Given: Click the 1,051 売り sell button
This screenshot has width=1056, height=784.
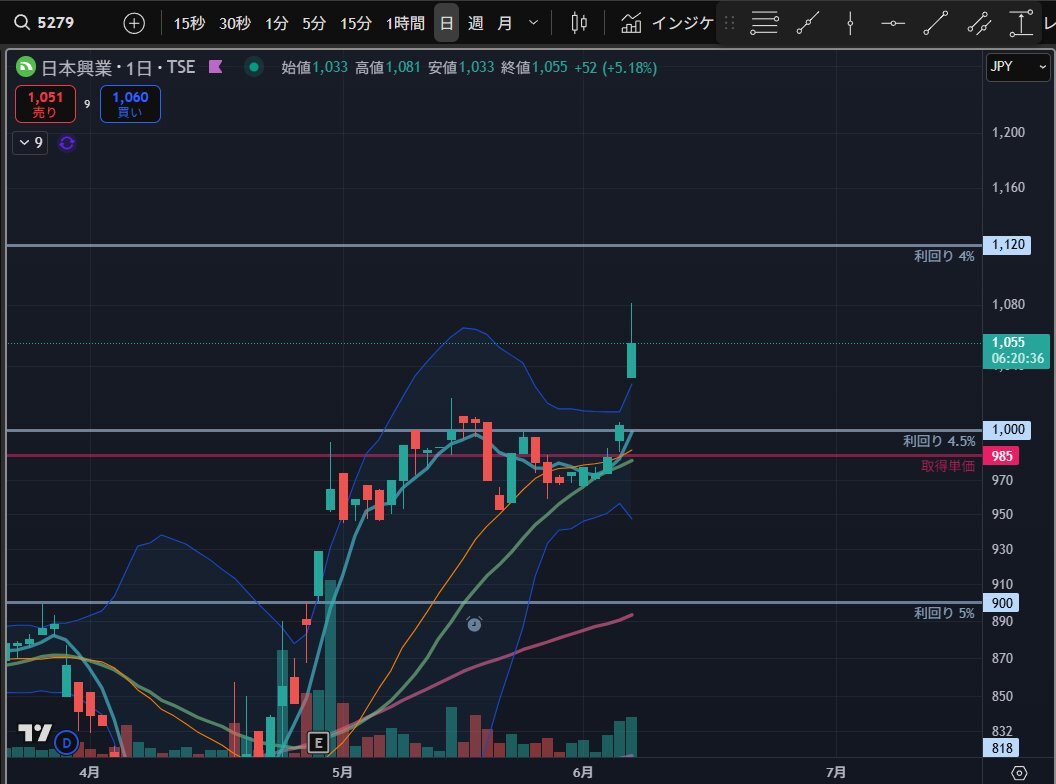Looking at the screenshot, I should coord(46,104).
